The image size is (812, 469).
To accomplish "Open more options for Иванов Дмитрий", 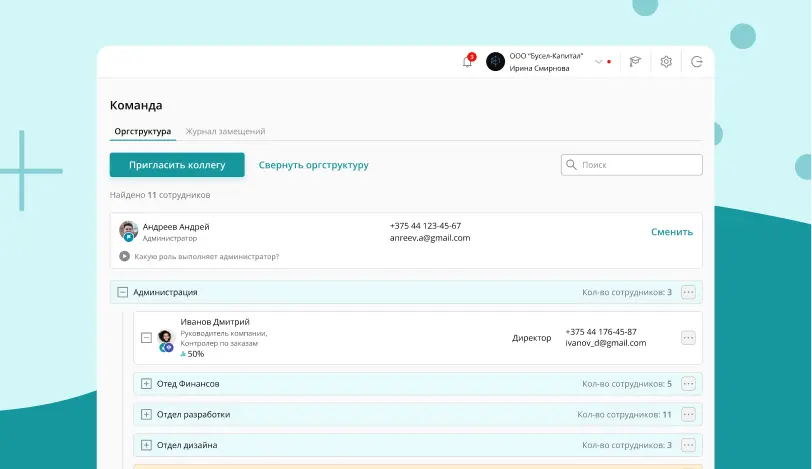I will 688,338.
